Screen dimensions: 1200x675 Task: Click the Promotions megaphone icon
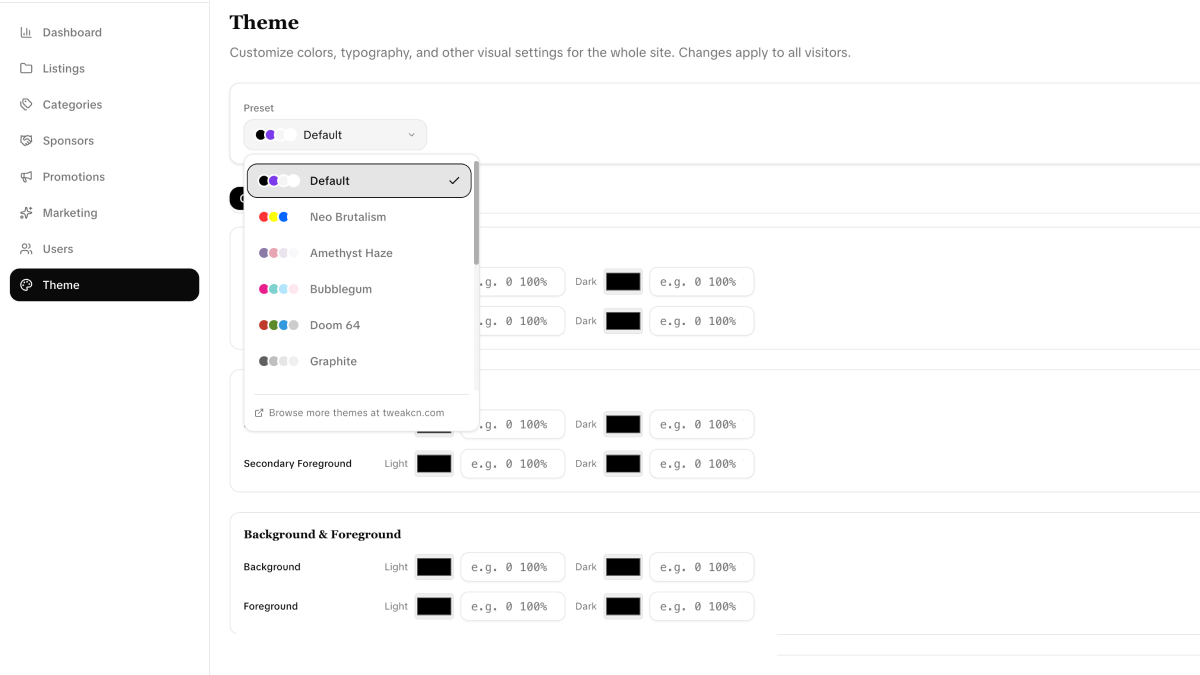(26, 177)
